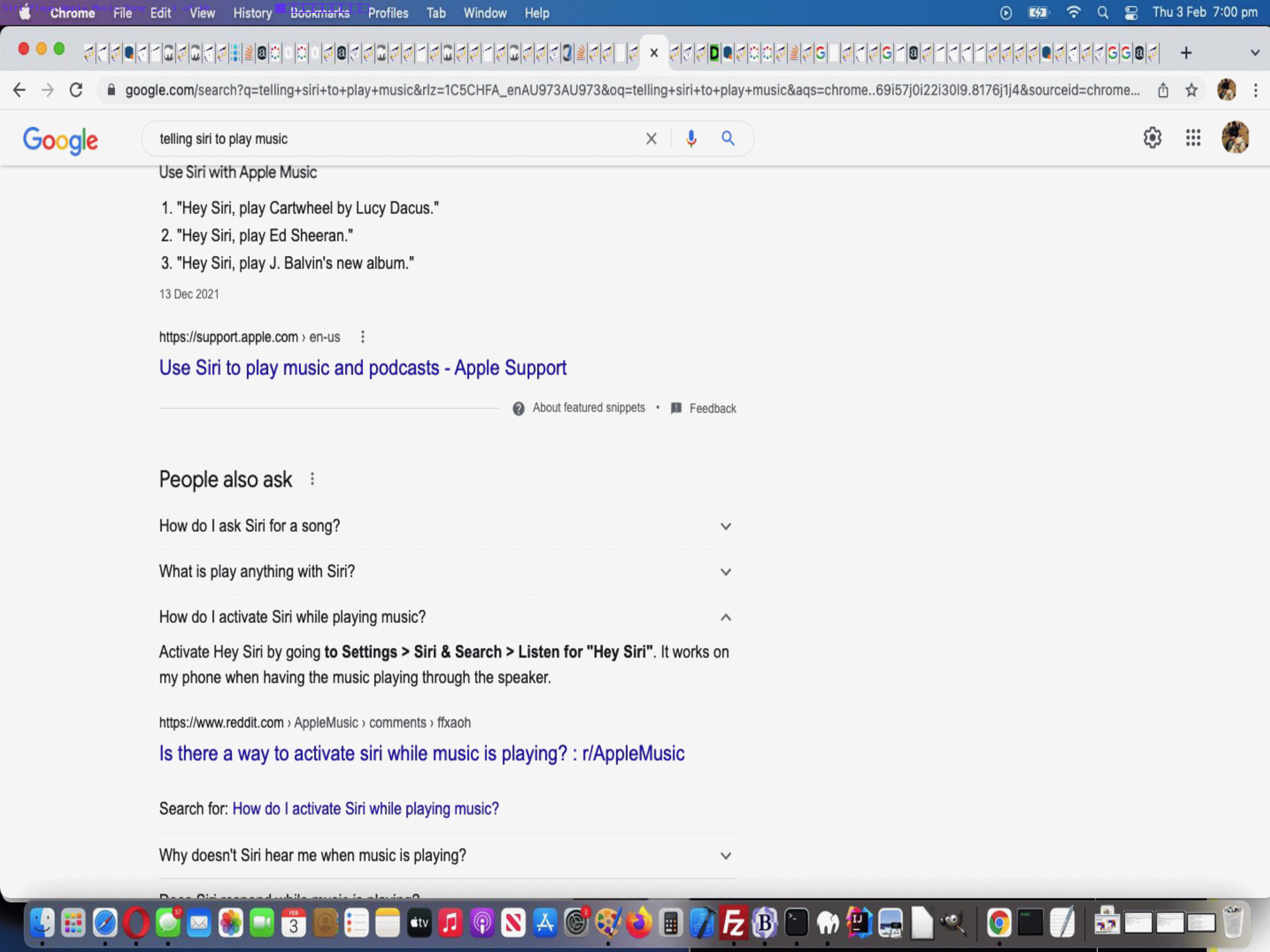Image resolution: width=1270 pixels, height=952 pixels.
Task: Open 'Use Siri to play music and podcasts' link
Action: point(363,368)
